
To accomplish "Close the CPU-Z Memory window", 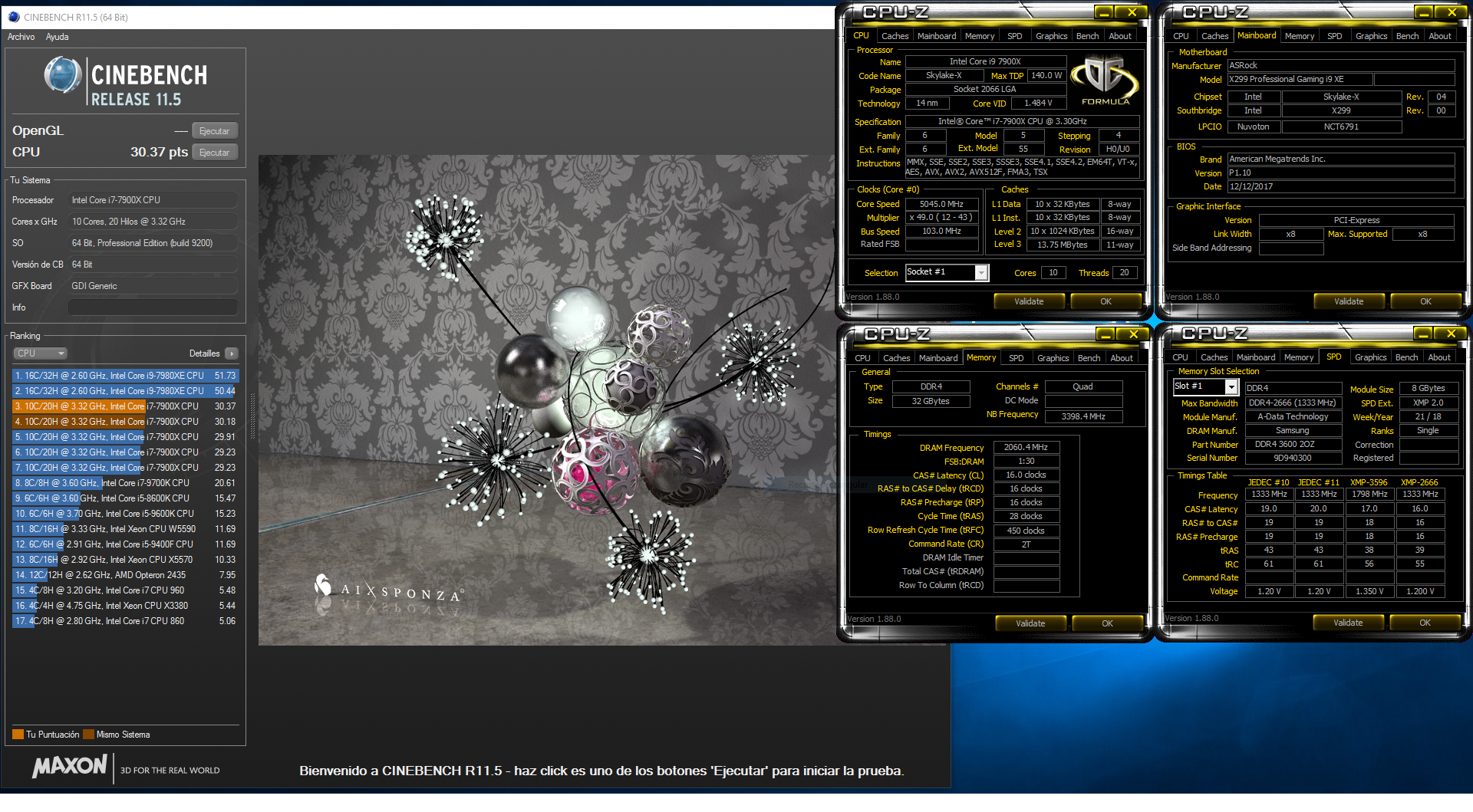I will click(1133, 334).
